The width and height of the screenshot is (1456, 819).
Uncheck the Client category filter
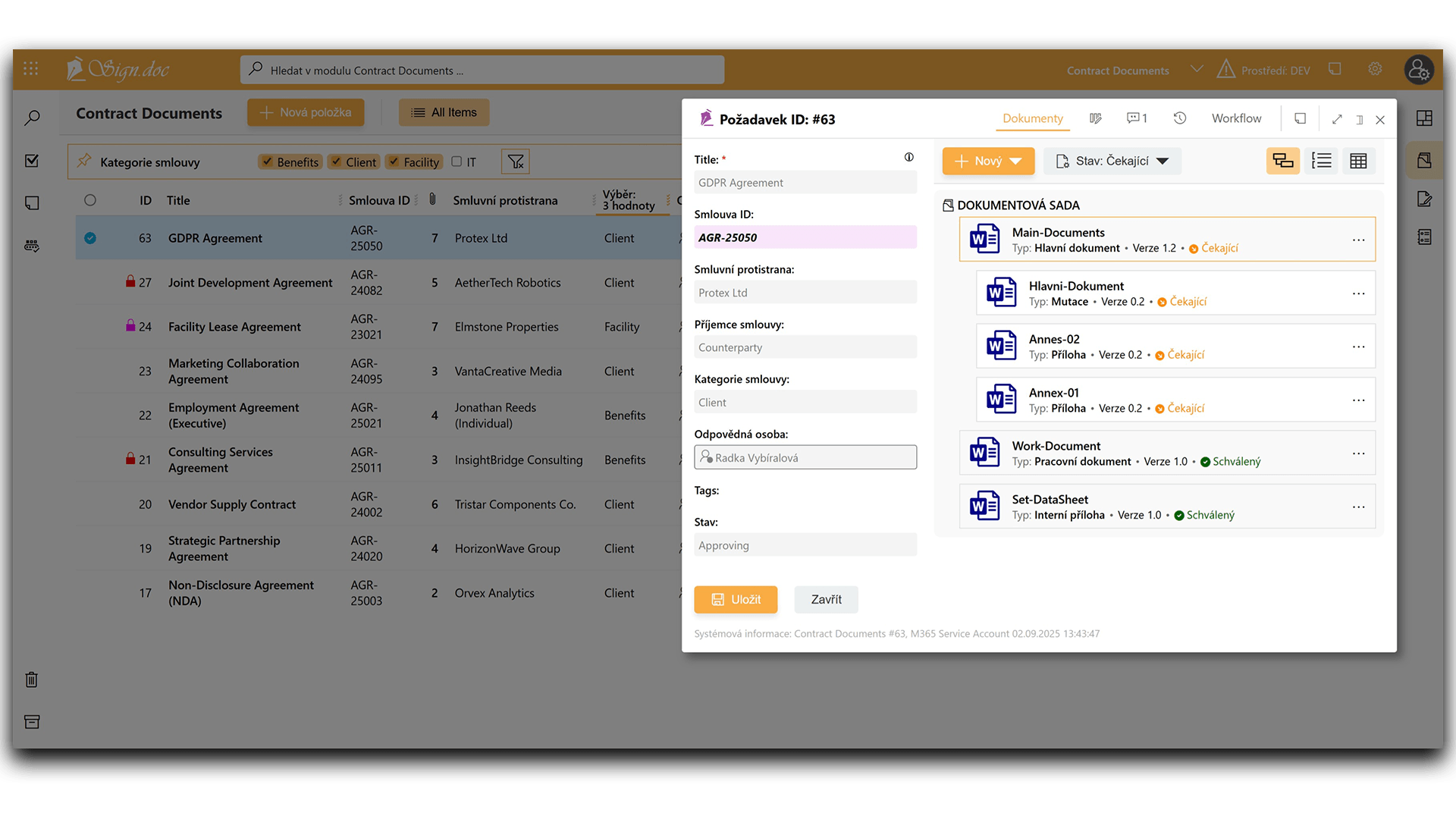336,162
